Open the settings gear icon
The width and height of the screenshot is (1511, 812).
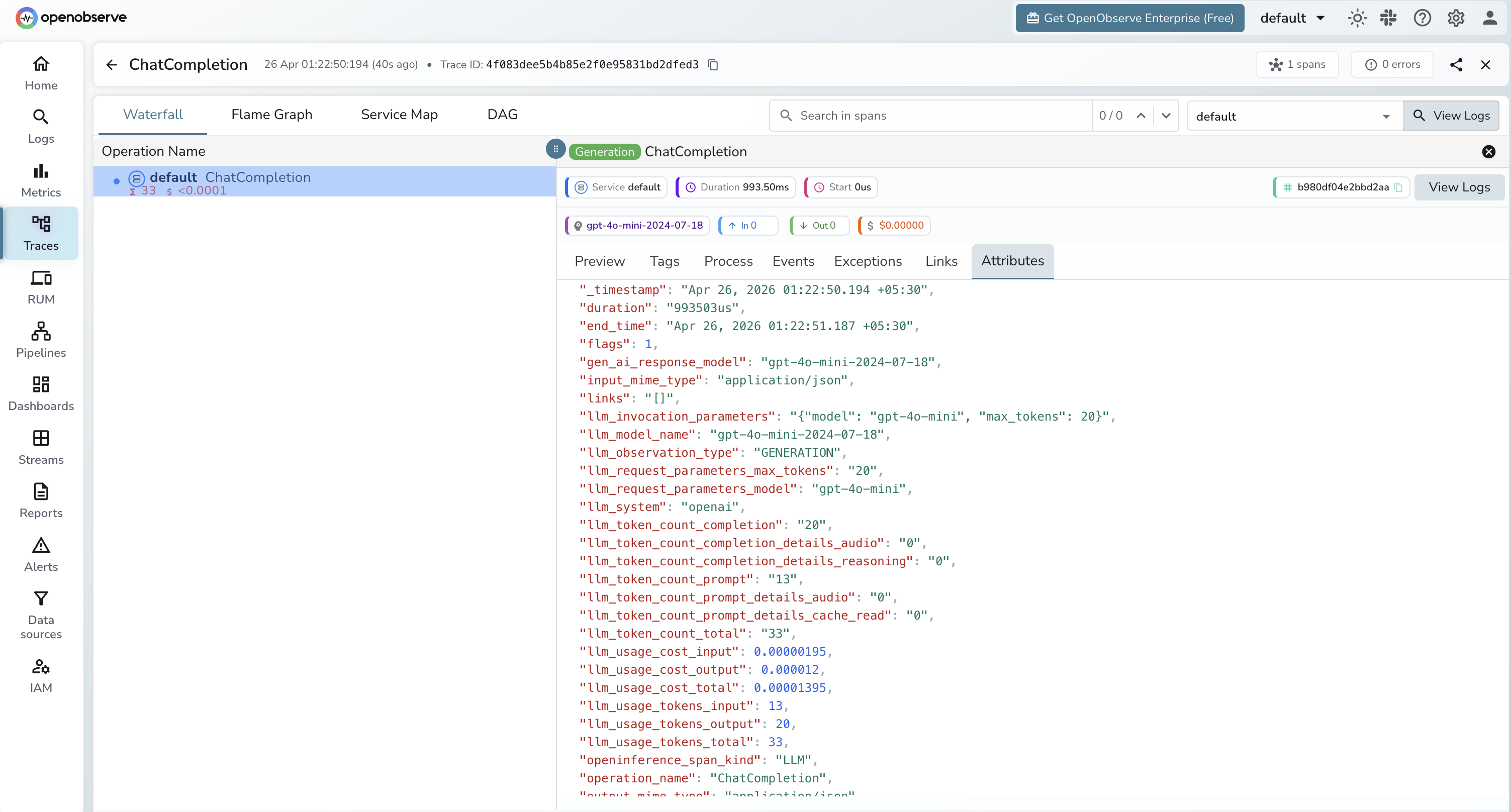coord(1456,18)
